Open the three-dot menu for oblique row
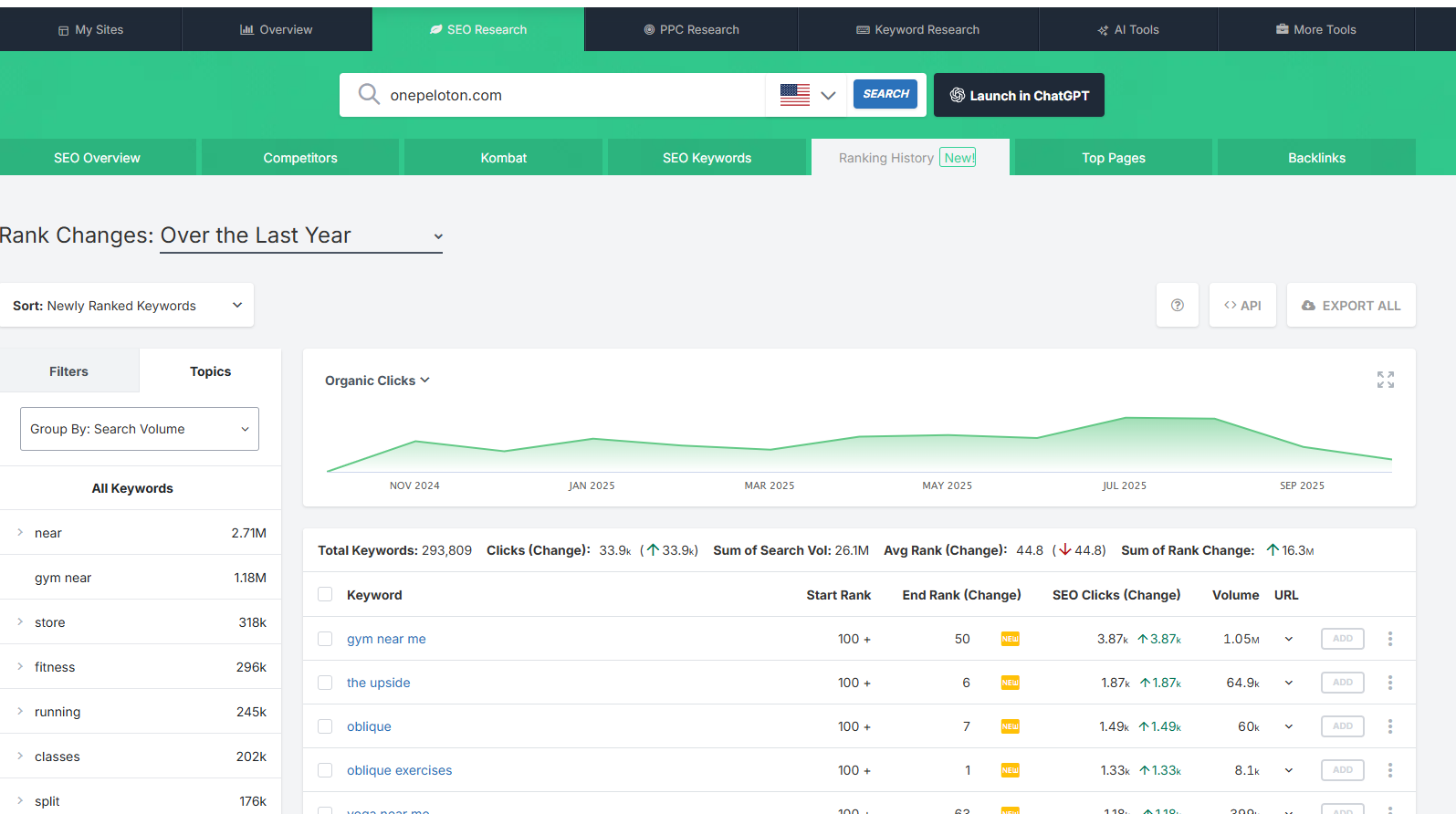Screen dimensions: 1456x814 1389,726
